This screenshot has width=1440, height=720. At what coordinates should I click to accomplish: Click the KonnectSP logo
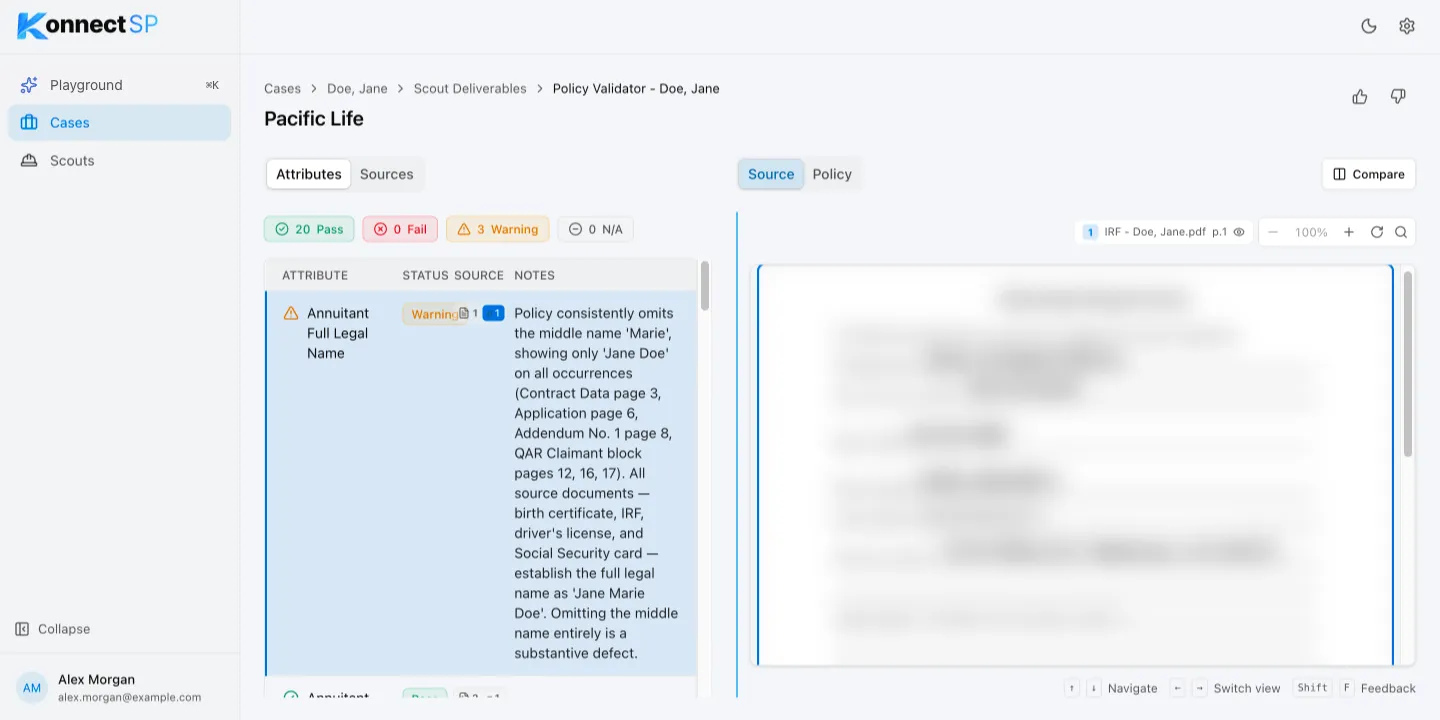[88, 25]
